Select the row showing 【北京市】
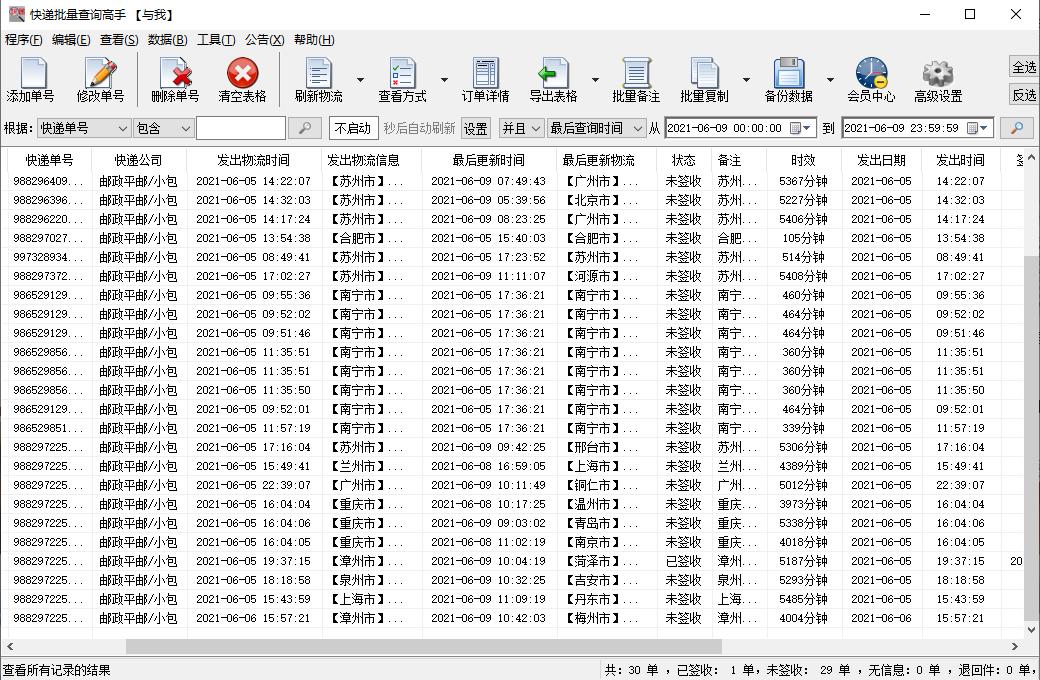 pos(514,200)
